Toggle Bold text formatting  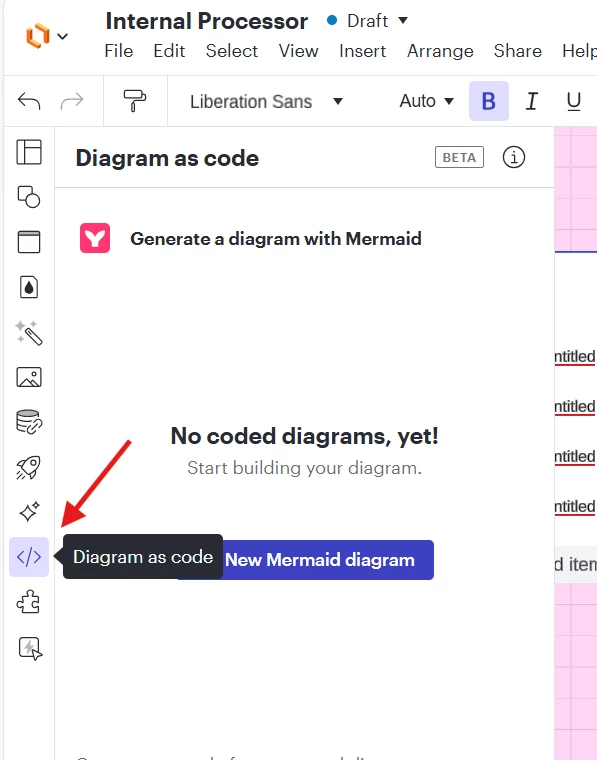point(488,101)
